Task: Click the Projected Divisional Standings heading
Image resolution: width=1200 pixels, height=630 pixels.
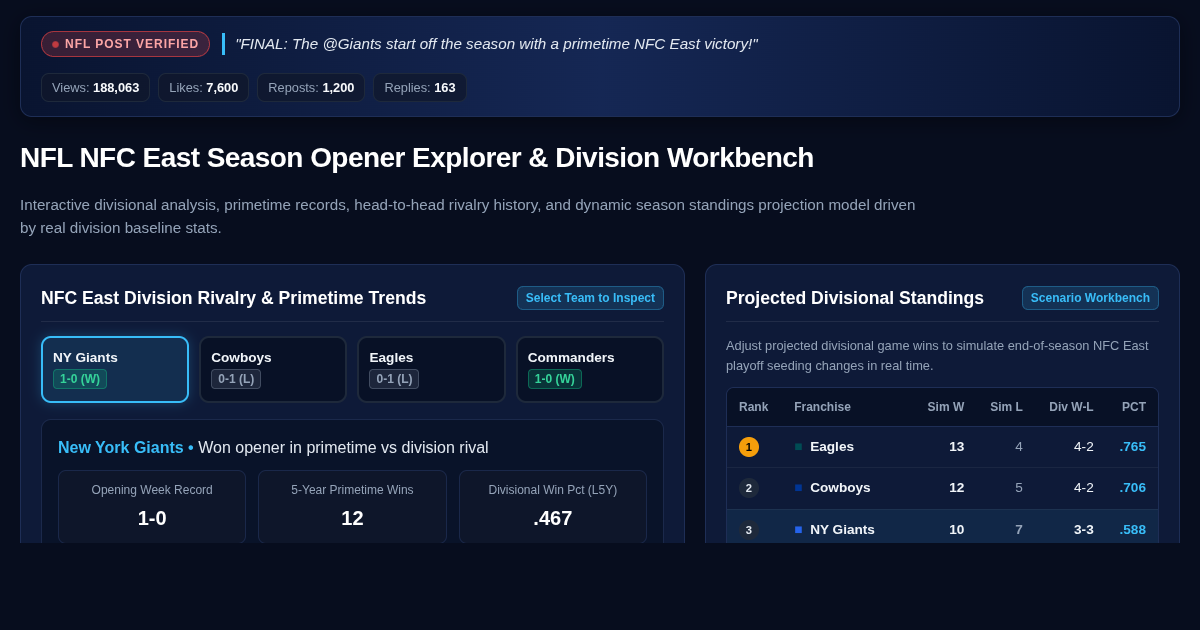Action: point(855,298)
